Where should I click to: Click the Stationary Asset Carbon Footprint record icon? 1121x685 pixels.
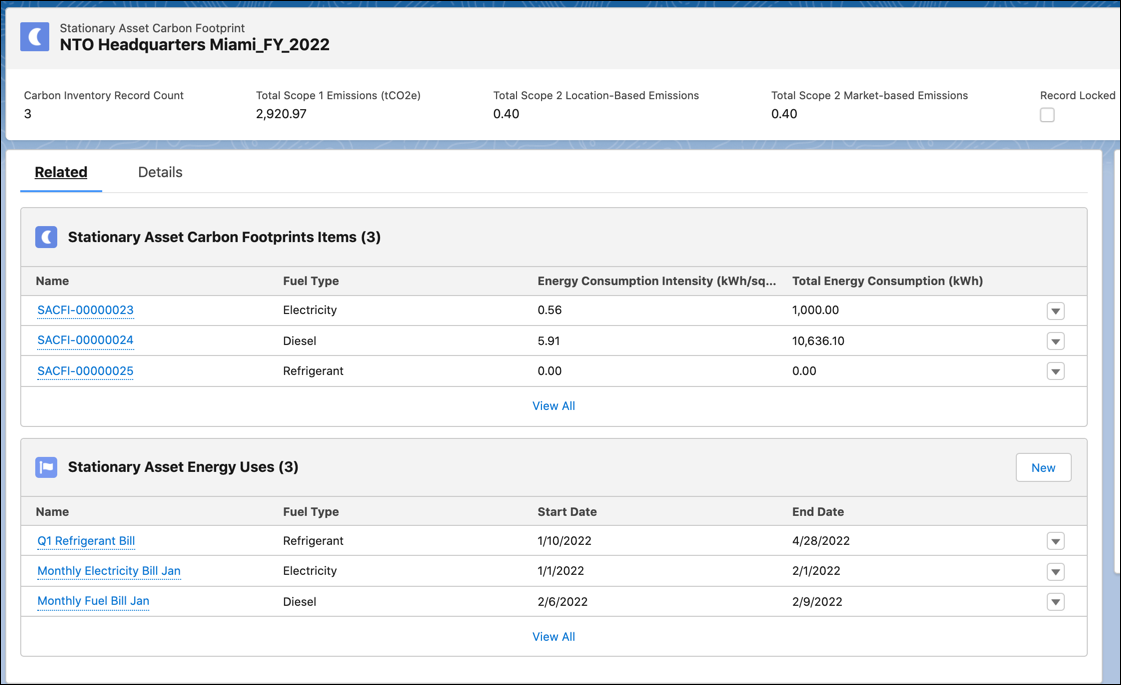(35, 36)
